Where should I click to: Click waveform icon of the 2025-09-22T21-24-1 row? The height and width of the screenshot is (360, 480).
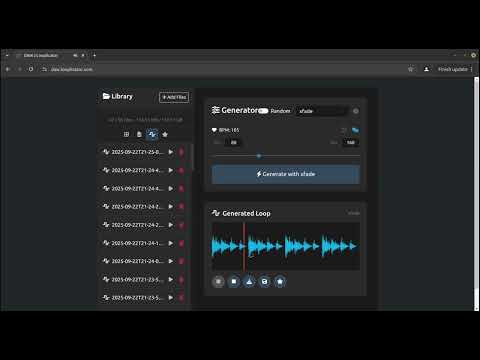(106, 243)
